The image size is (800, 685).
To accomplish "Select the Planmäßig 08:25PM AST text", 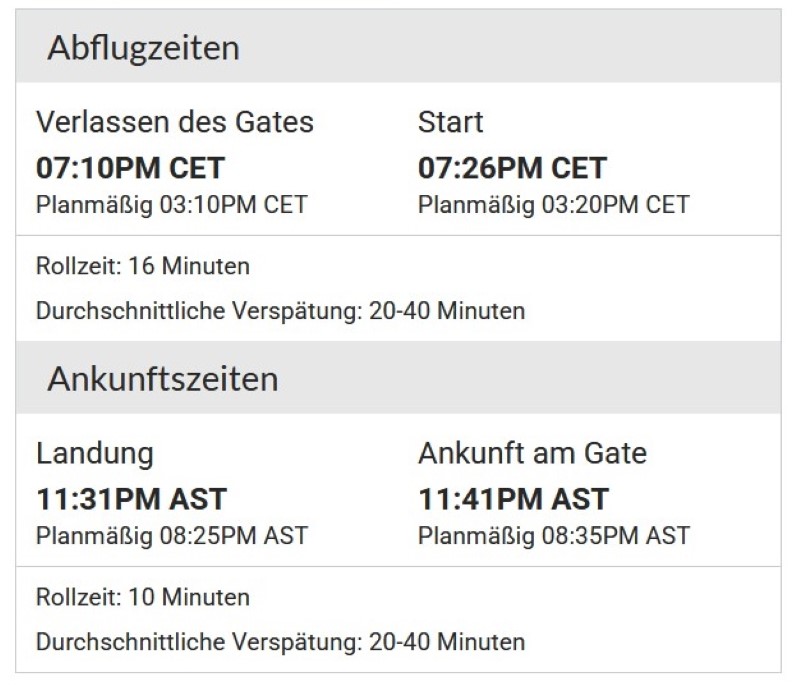I will point(171,535).
